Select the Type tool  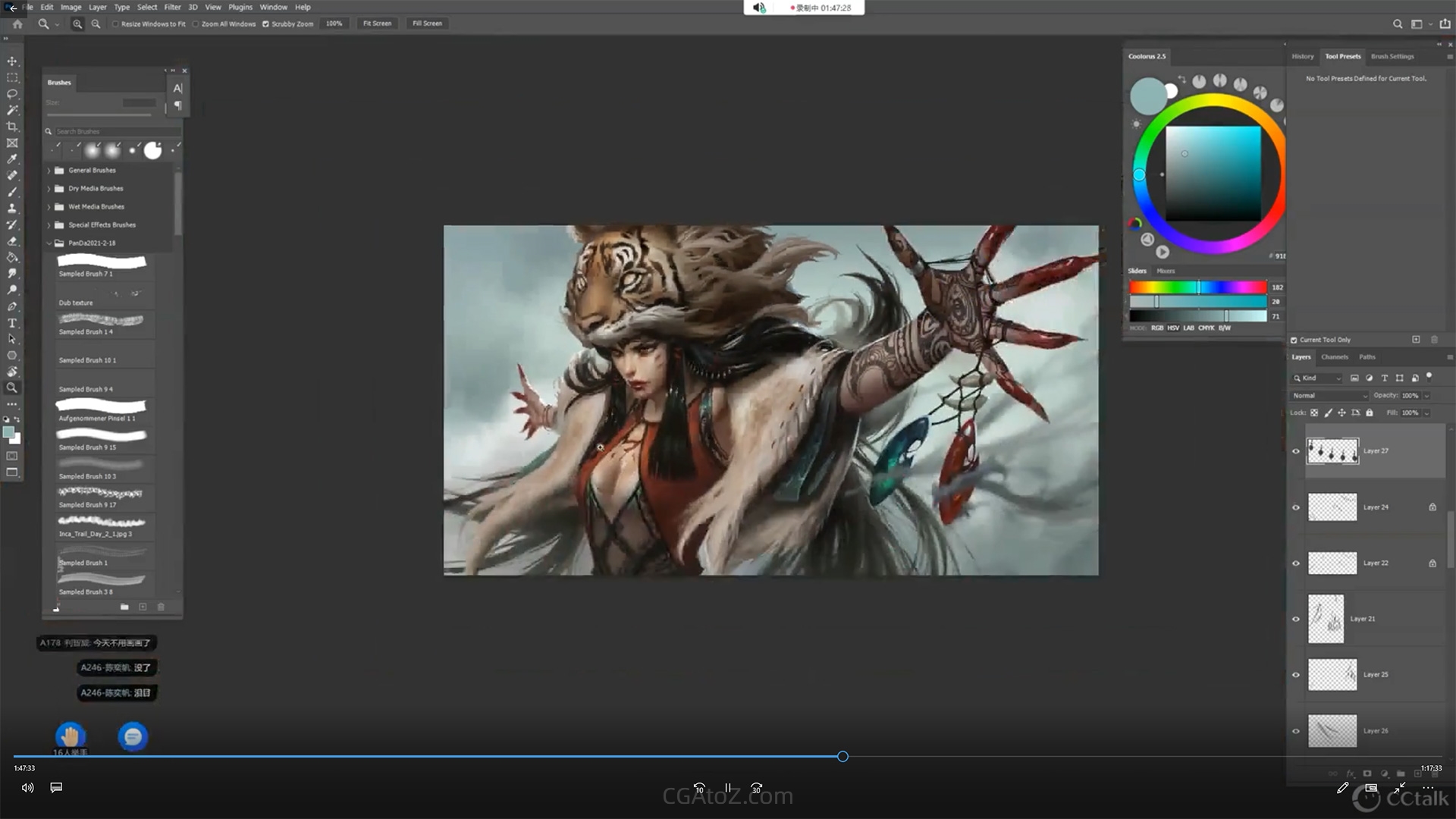[x=12, y=323]
